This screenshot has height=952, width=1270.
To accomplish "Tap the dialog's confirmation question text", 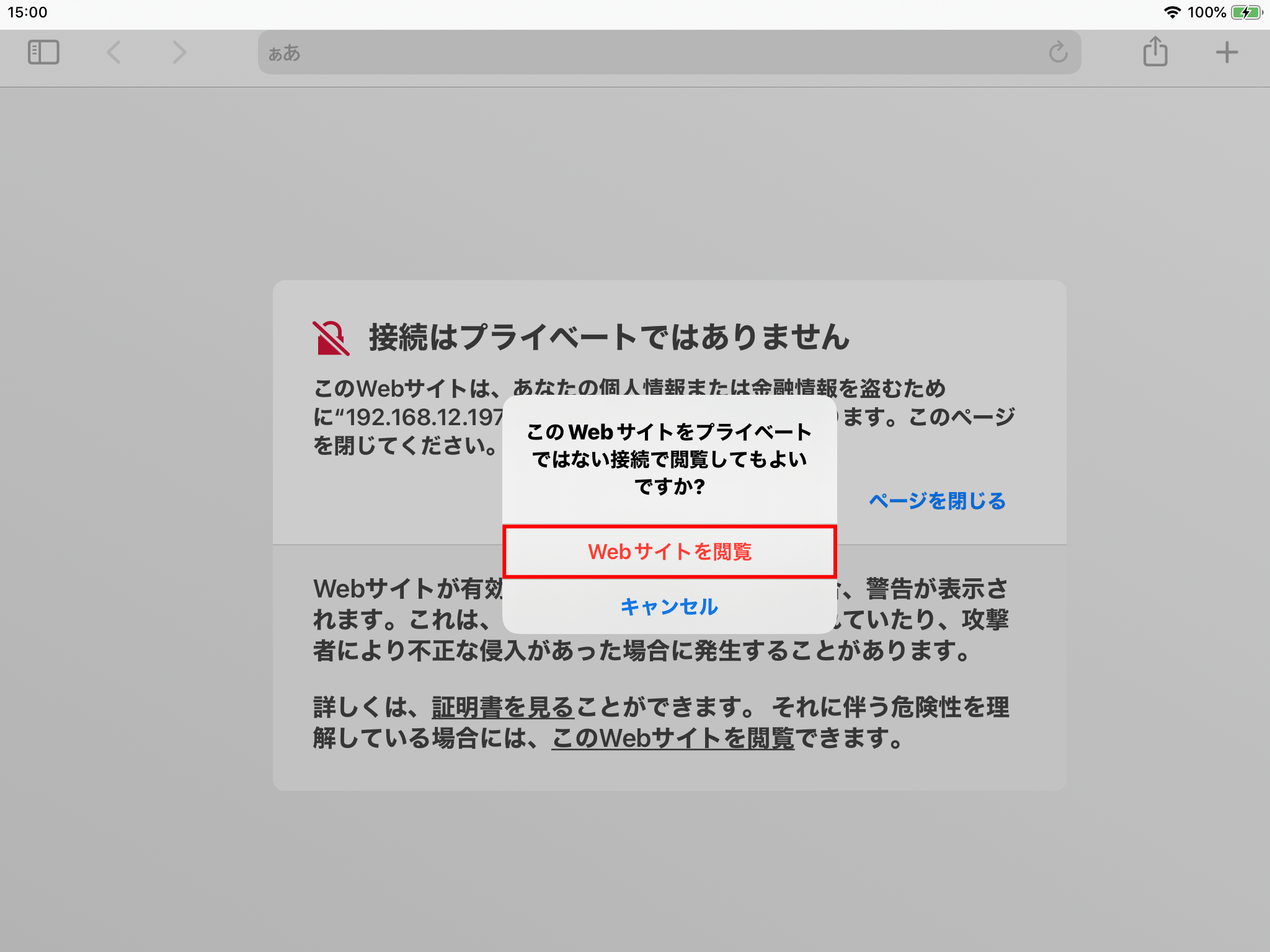I will click(x=670, y=459).
